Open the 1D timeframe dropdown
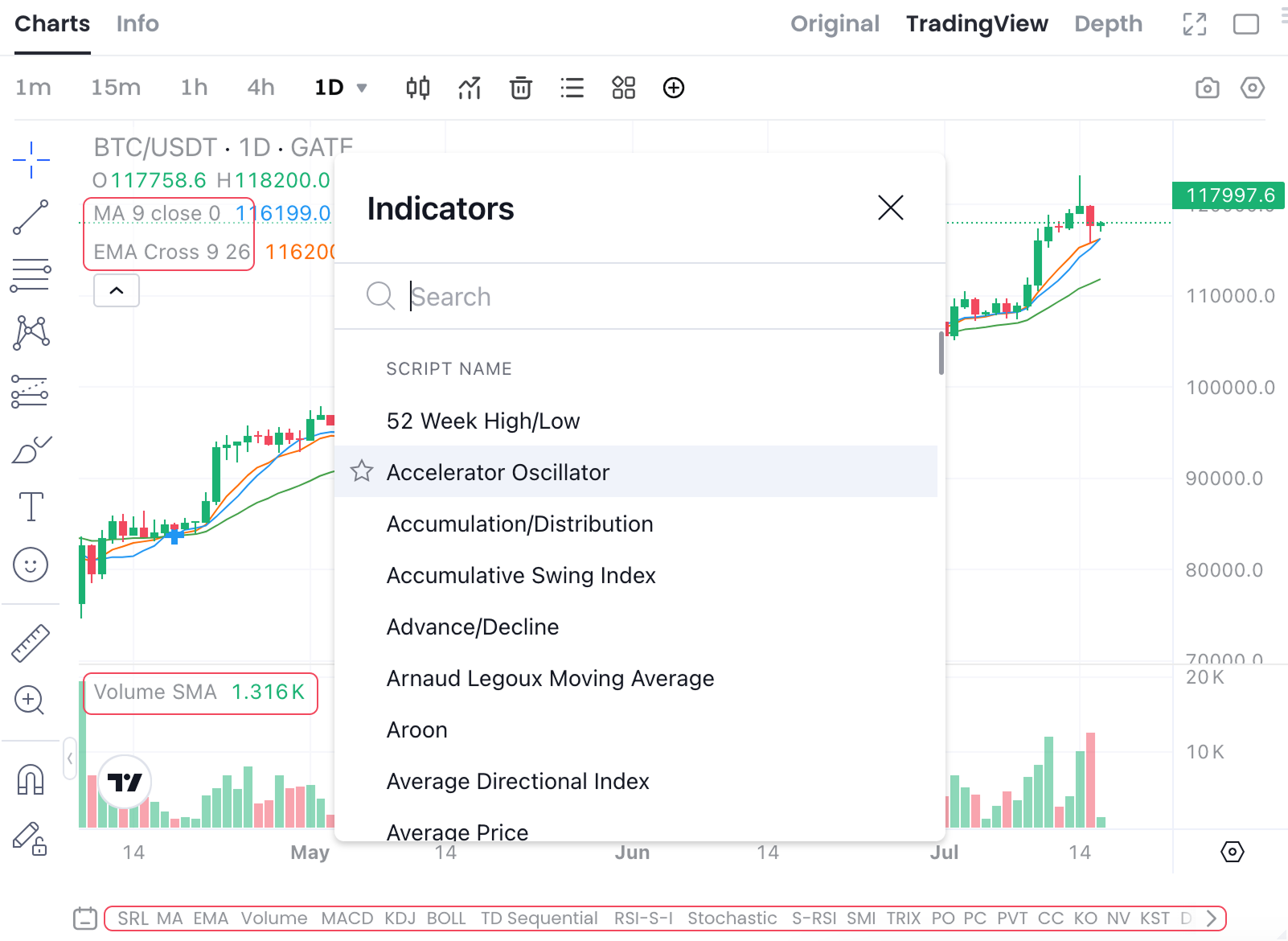Viewport: 1288px width, 941px height. (x=341, y=88)
